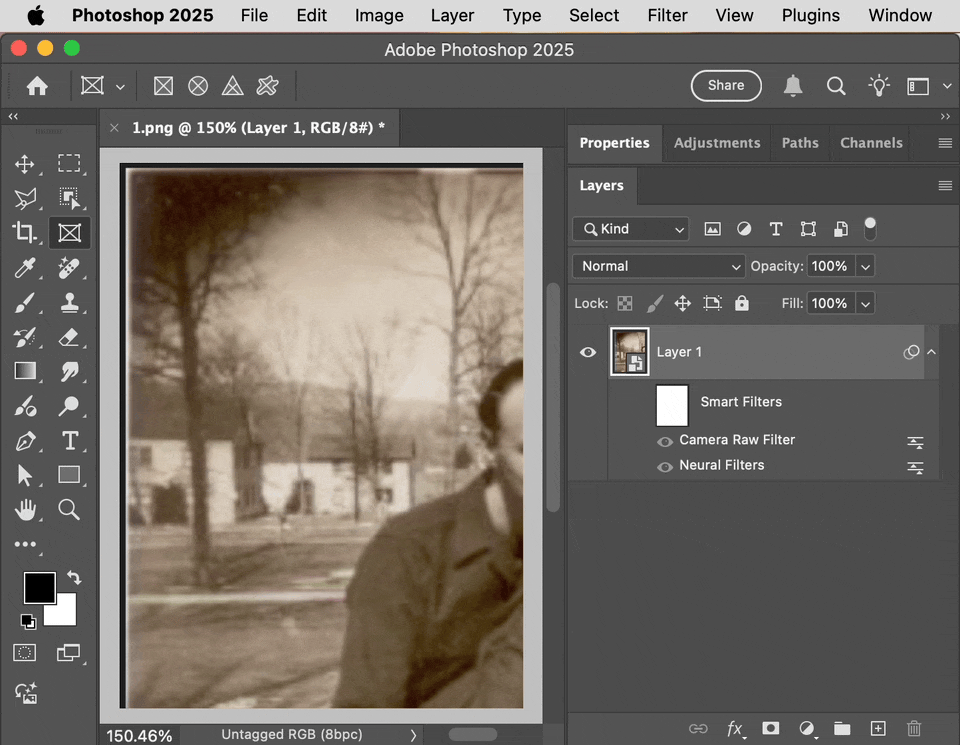Expand status bar info arrow
The height and width of the screenshot is (745, 960).
413,735
